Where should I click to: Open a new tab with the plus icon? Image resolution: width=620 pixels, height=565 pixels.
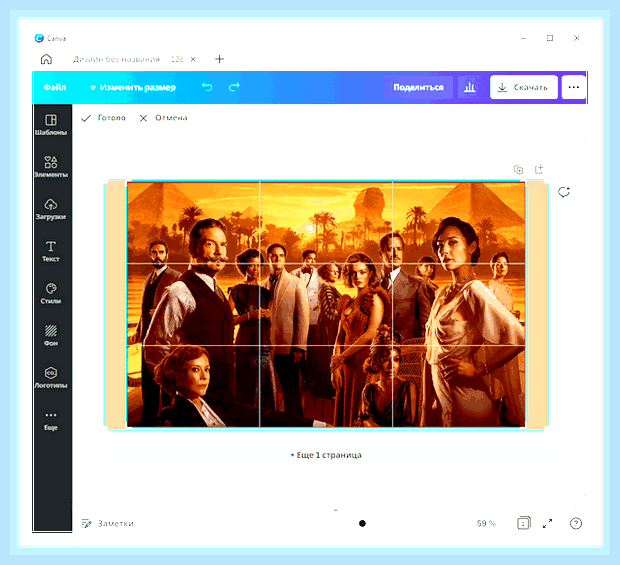coord(219,59)
